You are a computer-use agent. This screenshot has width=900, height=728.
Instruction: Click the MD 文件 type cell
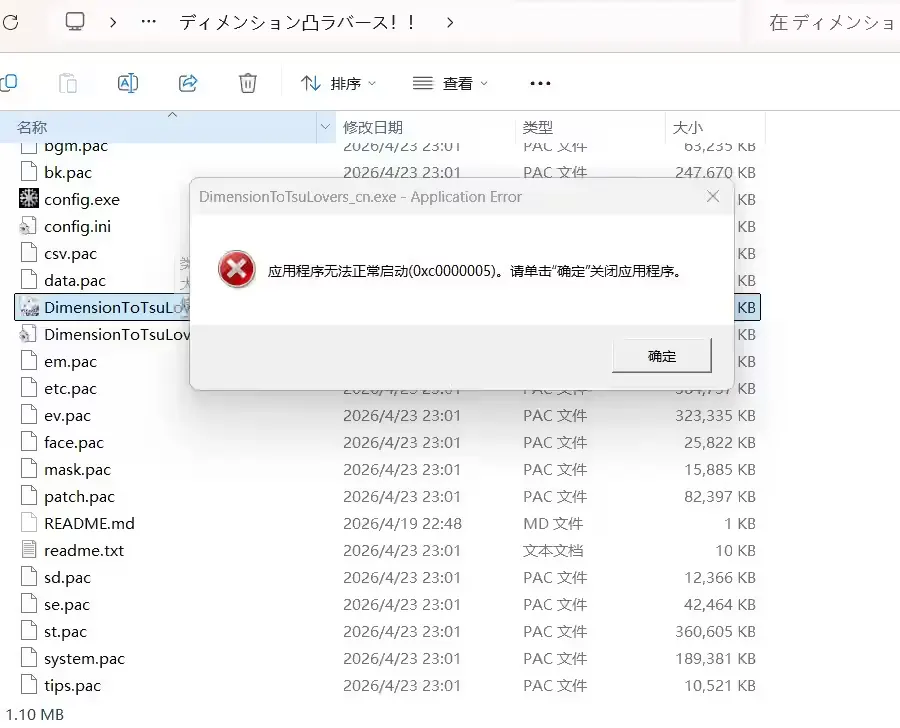(553, 524)
